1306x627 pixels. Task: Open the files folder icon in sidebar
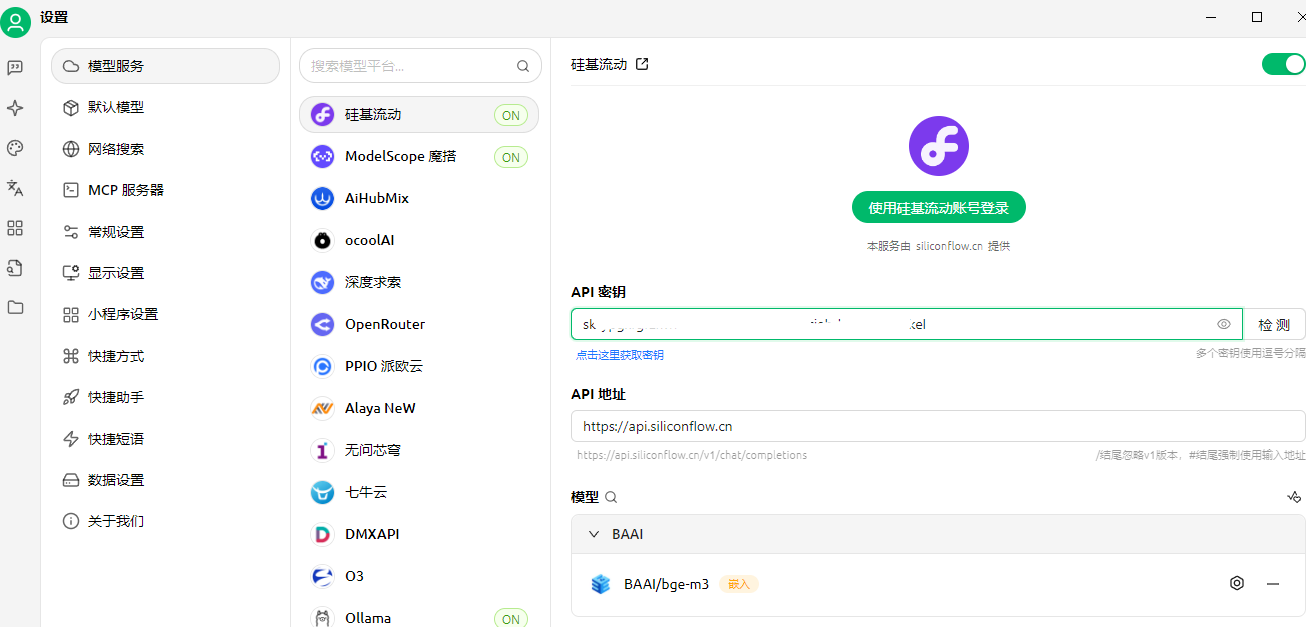15,308
